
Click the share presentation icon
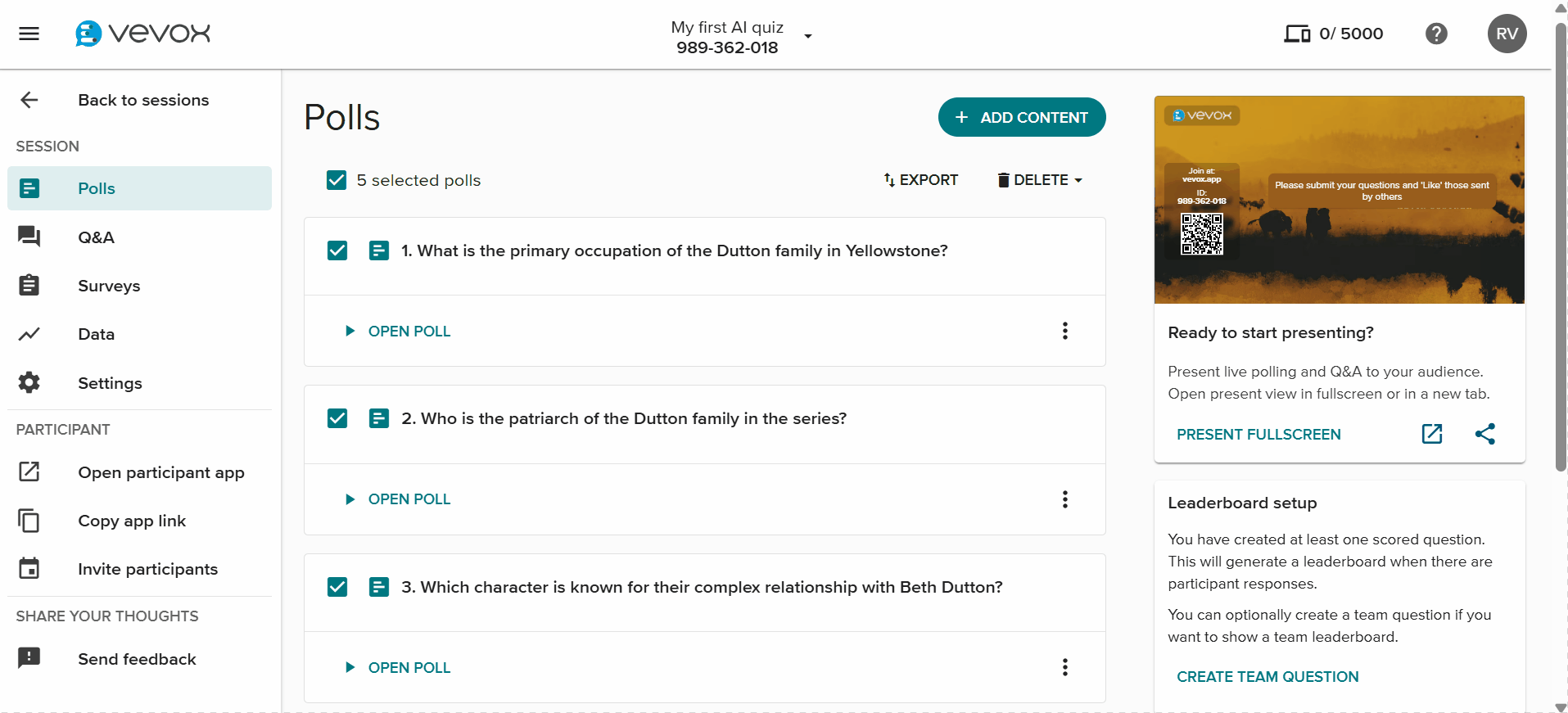tap(1485, 434)
